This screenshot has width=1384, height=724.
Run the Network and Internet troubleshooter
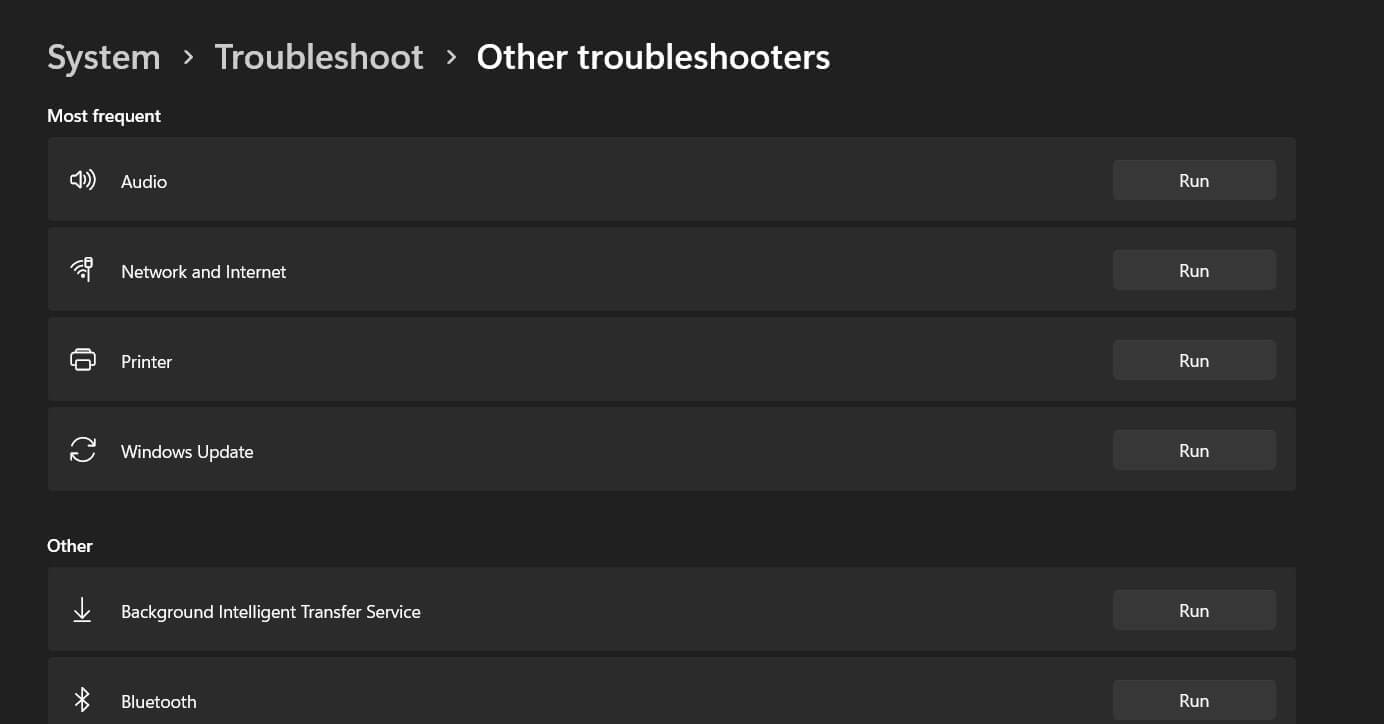(1194, 270)
